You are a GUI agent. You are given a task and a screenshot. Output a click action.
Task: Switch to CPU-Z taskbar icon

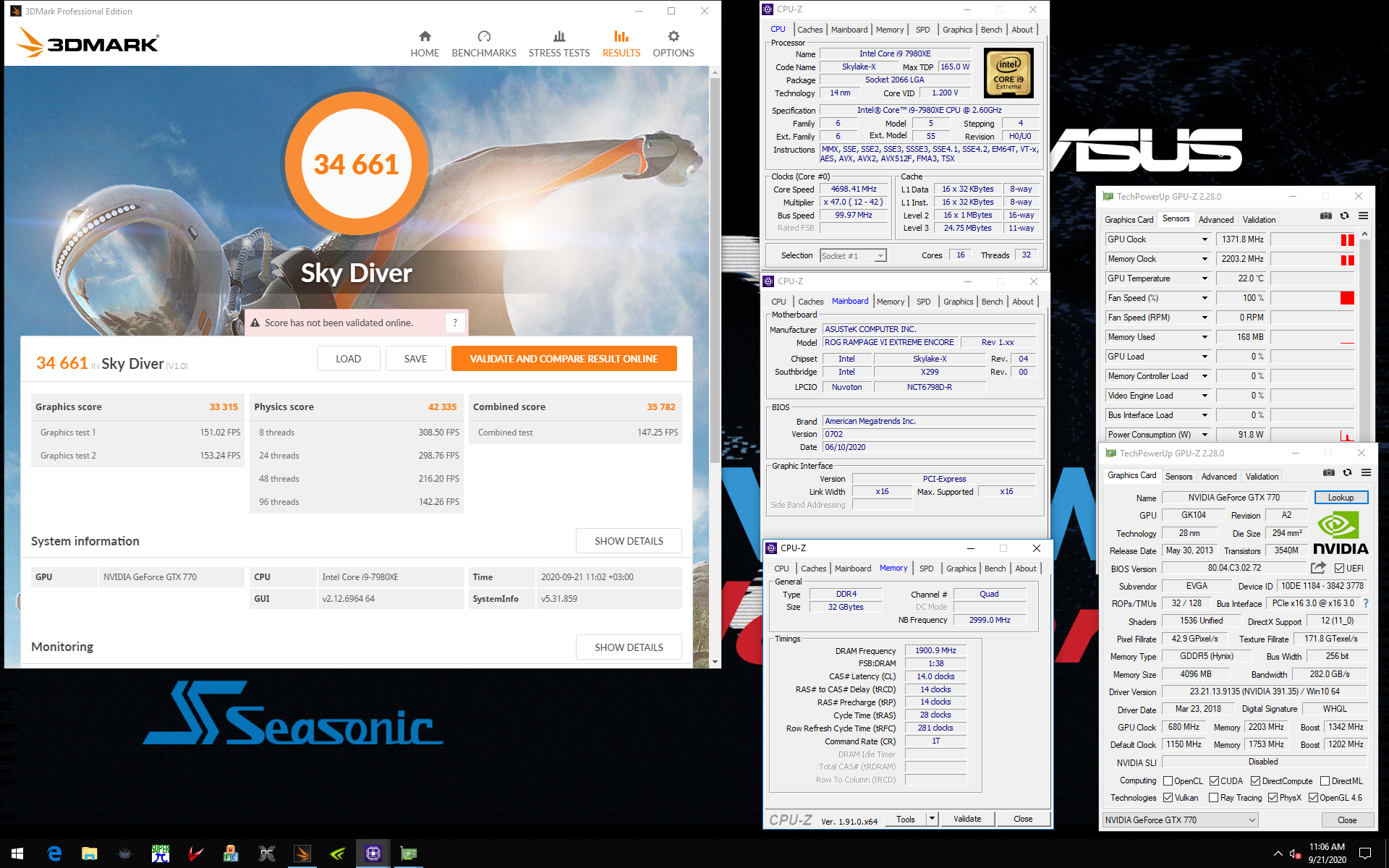(373, 854)
